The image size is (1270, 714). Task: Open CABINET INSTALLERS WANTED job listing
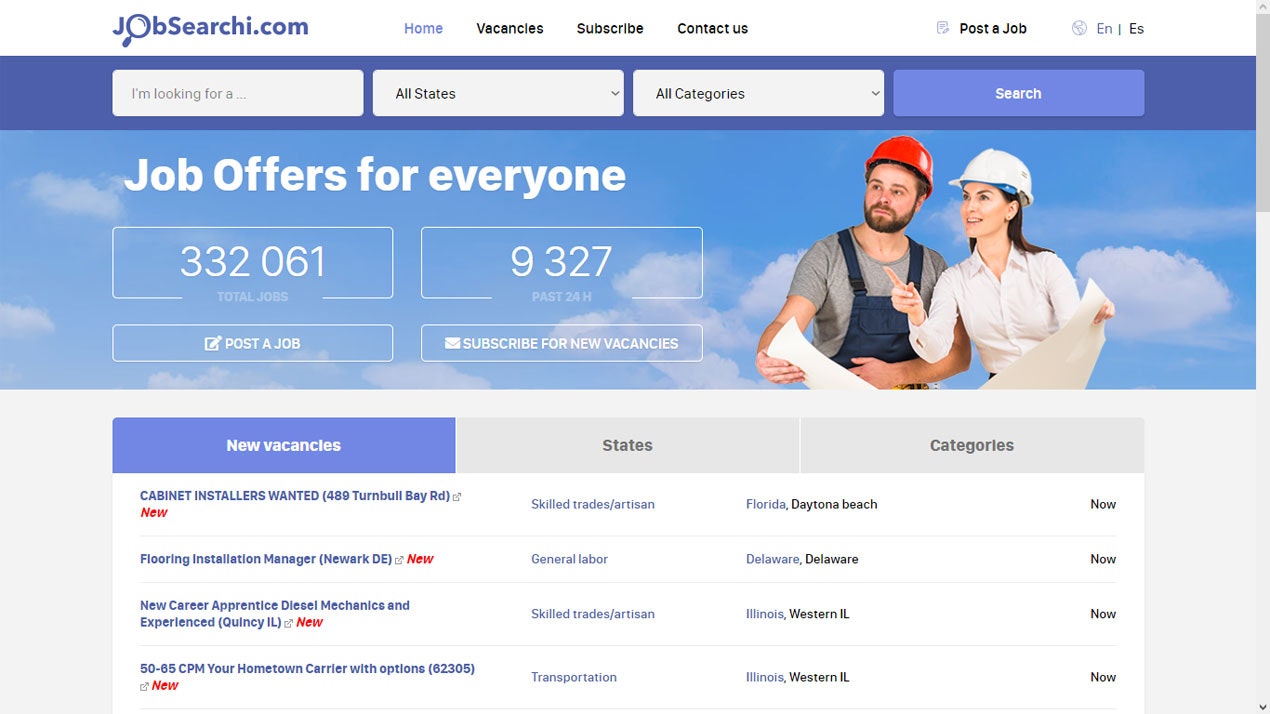pos(295,496)
